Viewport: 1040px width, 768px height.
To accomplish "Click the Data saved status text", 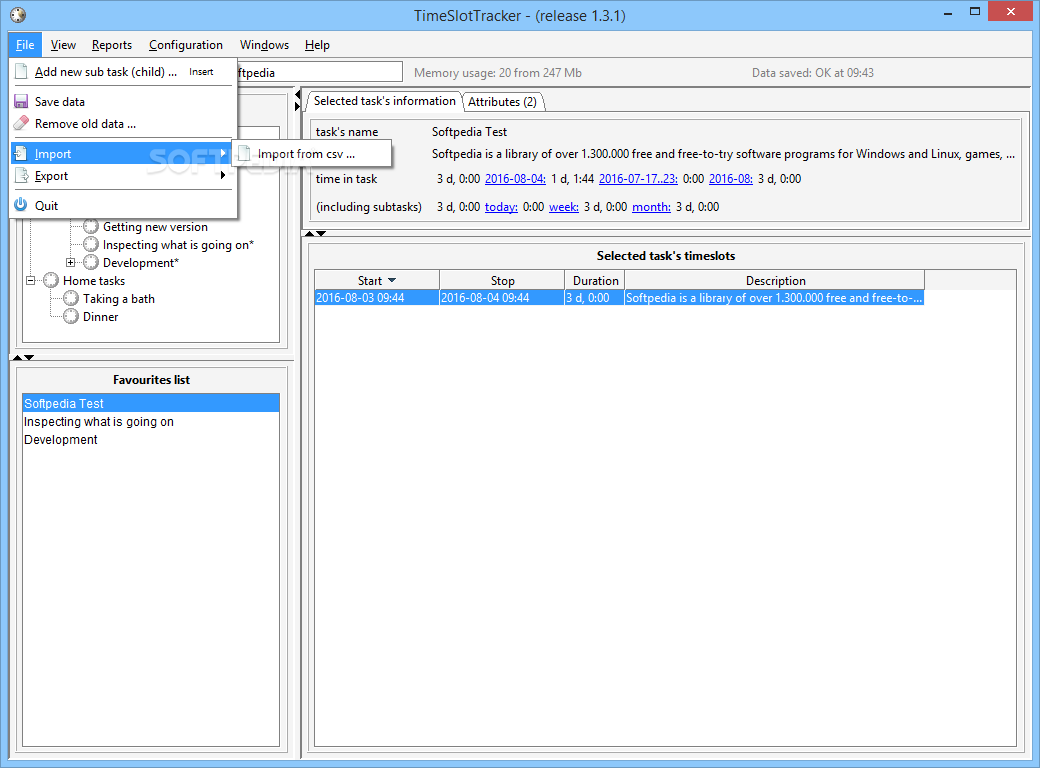I will [x=812, y=72].
